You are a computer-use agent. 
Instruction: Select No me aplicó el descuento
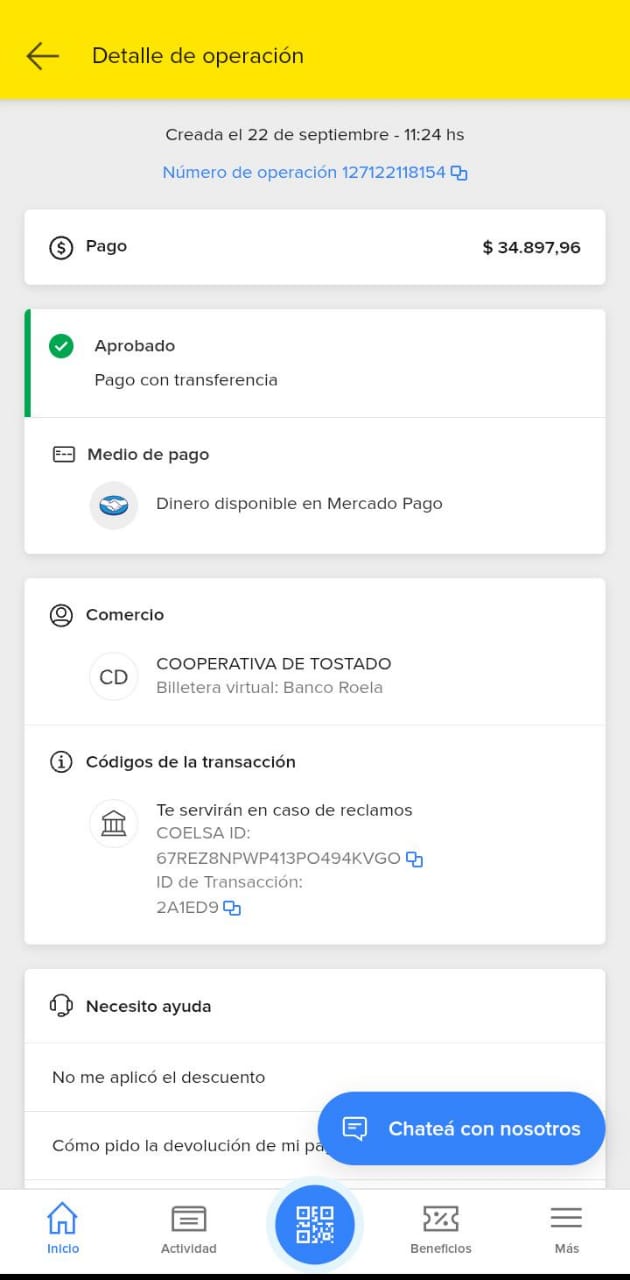(159, 1077)
